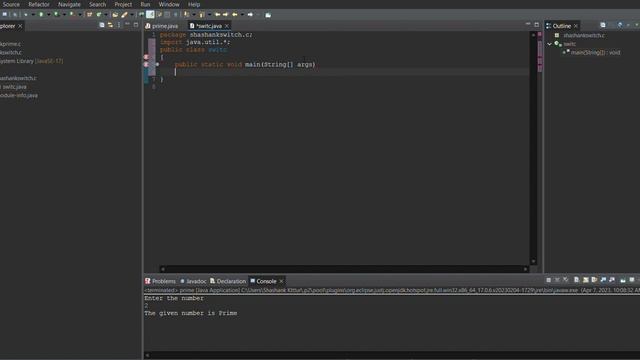Click the Clear Console icon

(x=576, y=280)
